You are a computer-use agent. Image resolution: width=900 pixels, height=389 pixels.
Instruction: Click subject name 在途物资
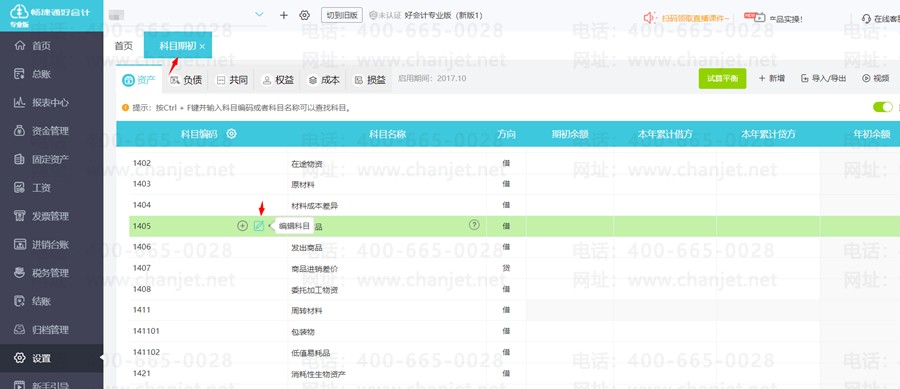[x=307, y=165]
